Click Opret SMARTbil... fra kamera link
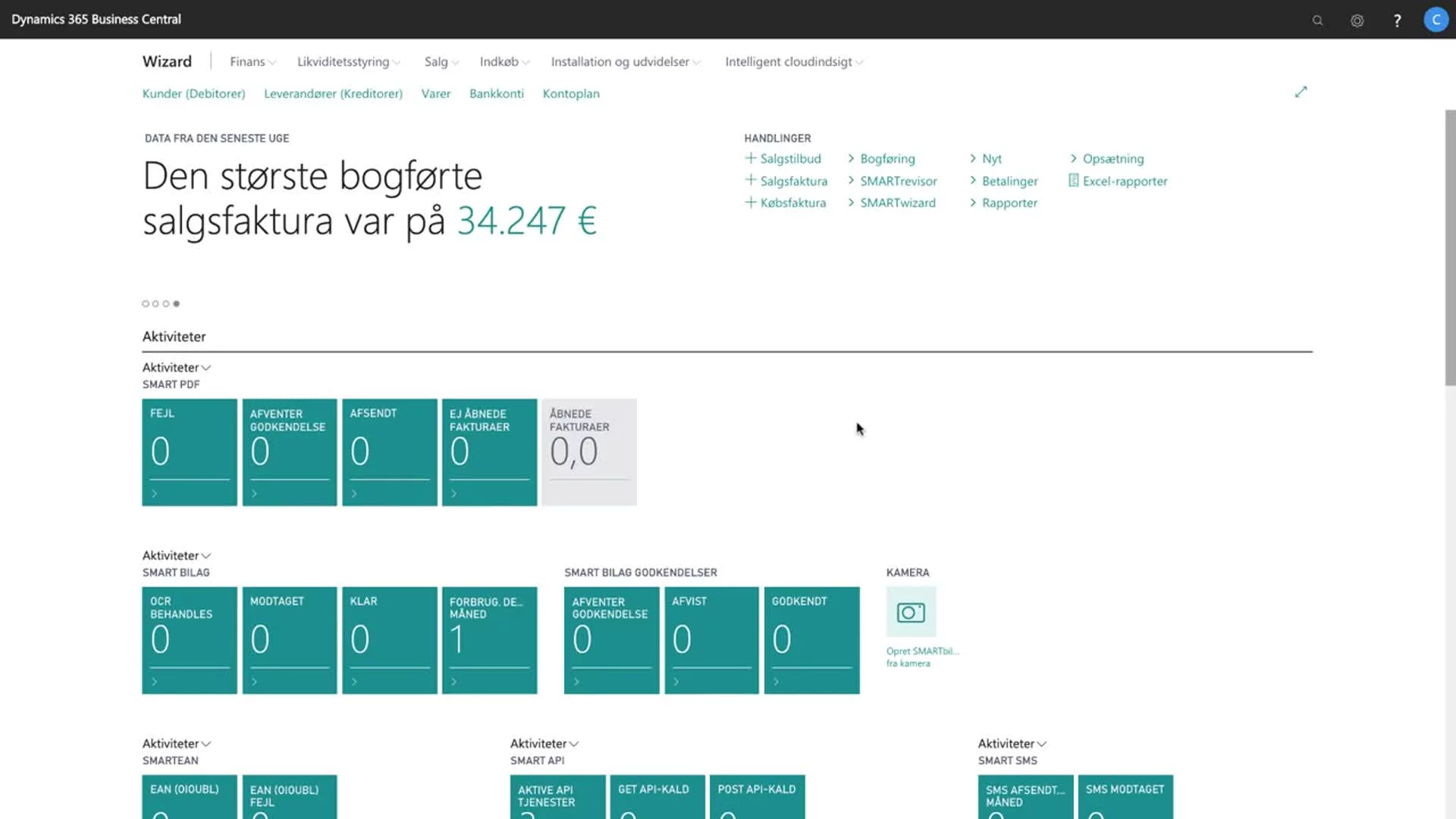 923,657
